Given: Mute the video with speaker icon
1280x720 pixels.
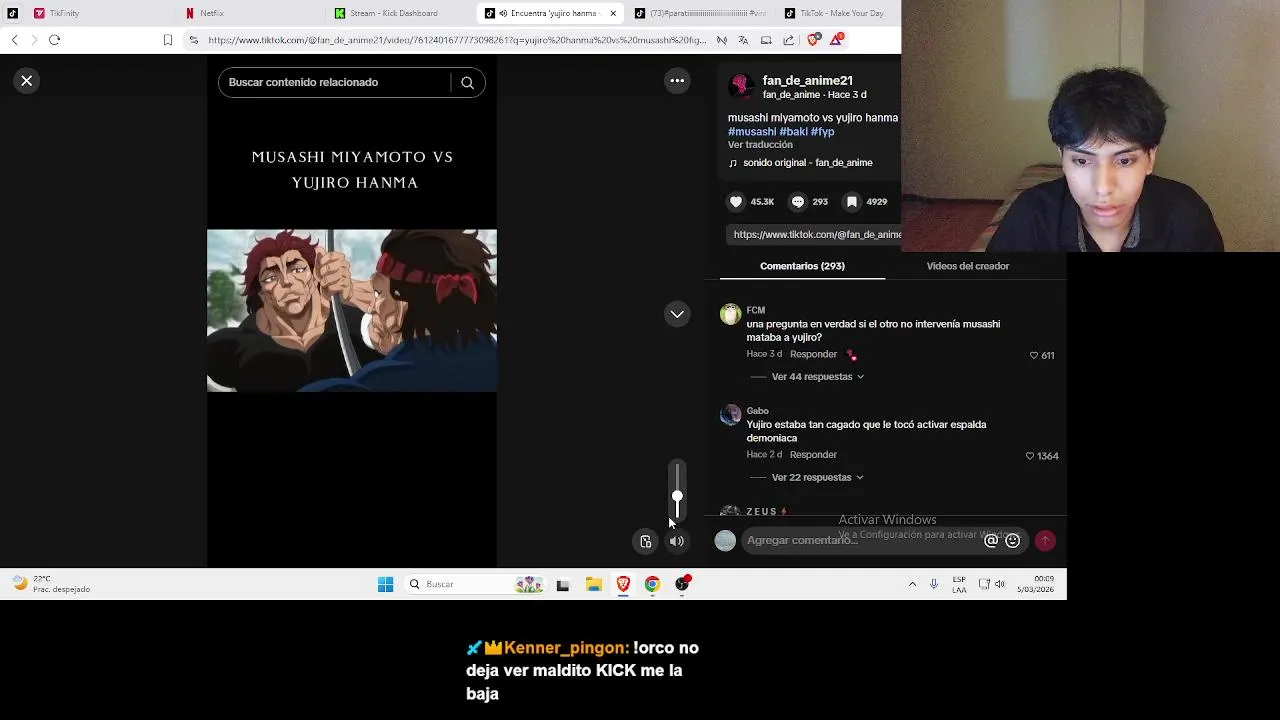Looking at the screenshot, I should (x=677, y=541).
